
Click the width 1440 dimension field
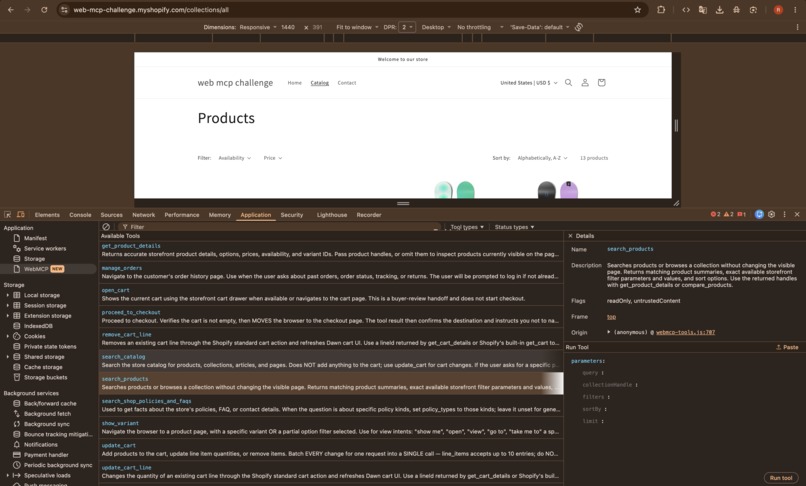288,27
